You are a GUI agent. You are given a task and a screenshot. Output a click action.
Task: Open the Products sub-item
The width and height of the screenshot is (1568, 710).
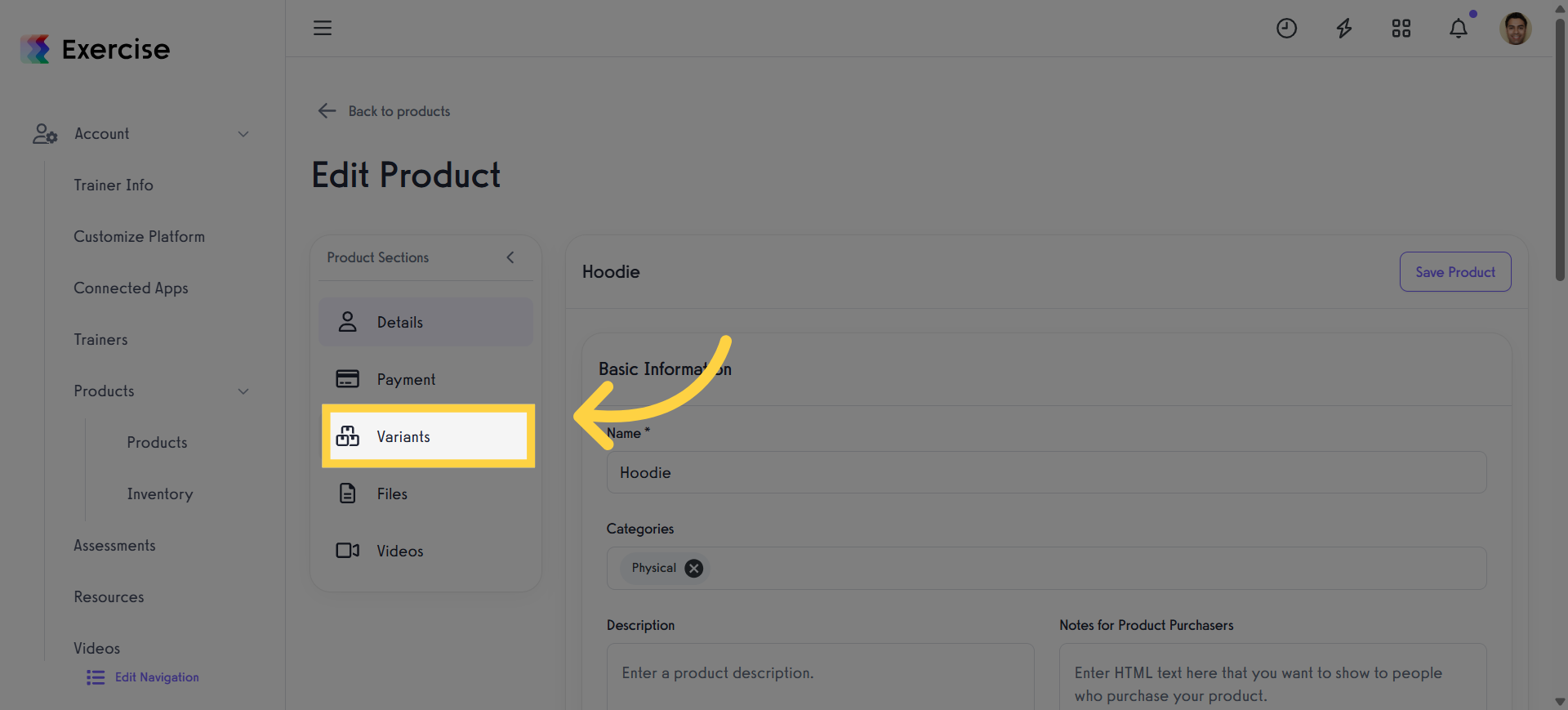[x=157, y=443]
